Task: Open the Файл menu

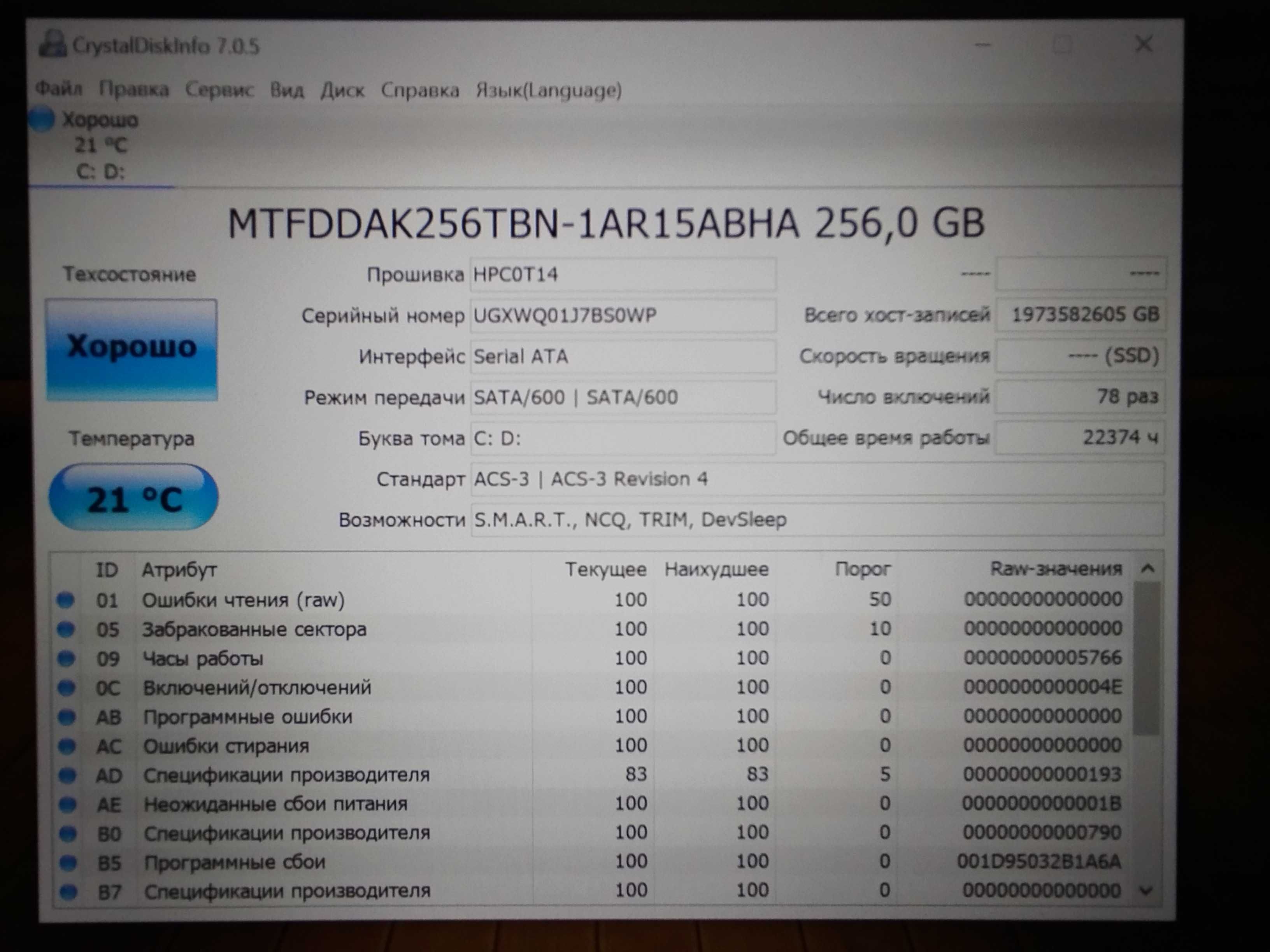Action: [x=59, y=89]
